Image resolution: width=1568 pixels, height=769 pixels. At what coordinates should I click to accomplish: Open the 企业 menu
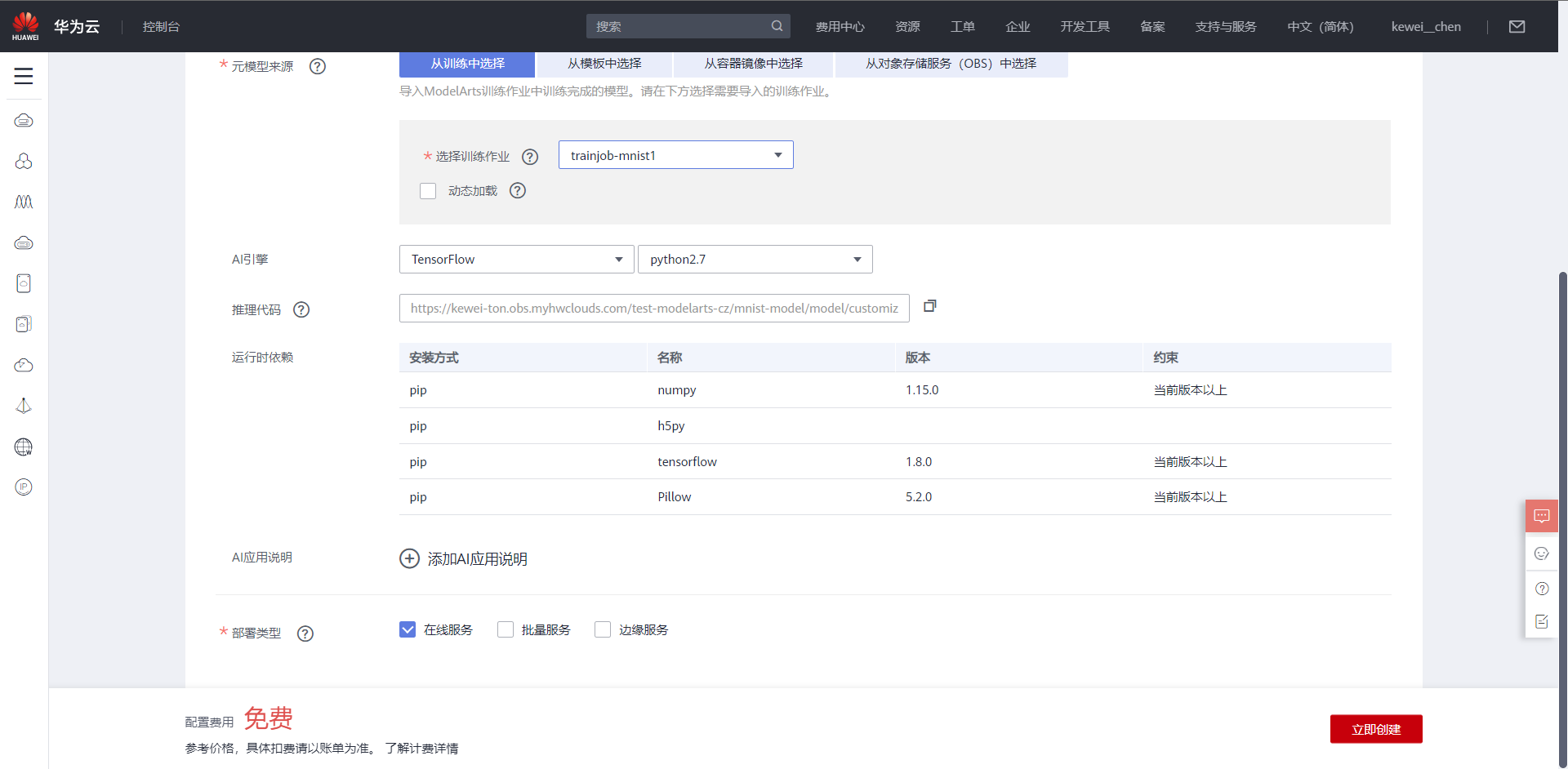coord(1018,26)
